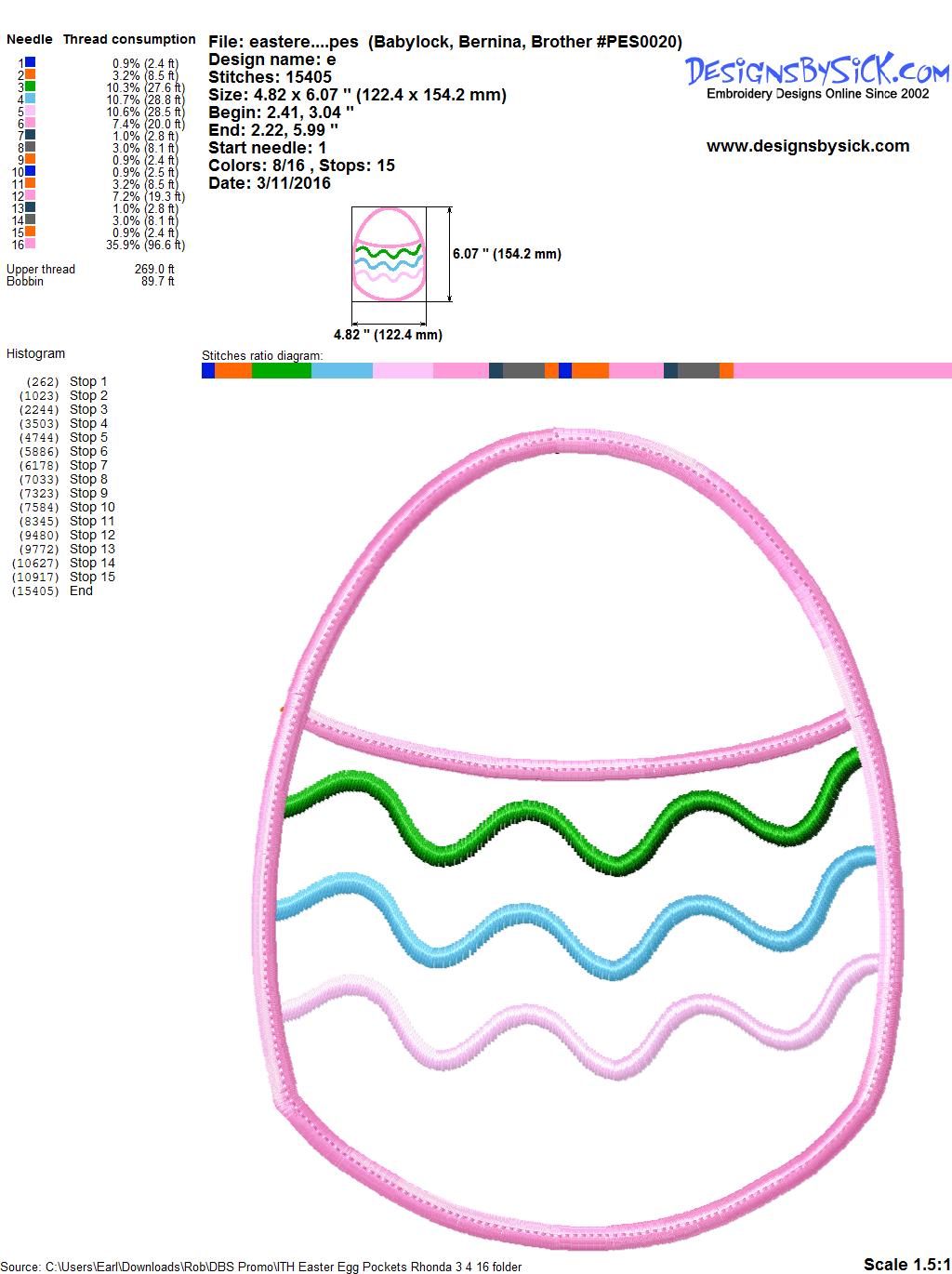Viewport: 952px width, 1274px height.
Task: Select the blue swatch for needle 1
Action: pos(31,62)
